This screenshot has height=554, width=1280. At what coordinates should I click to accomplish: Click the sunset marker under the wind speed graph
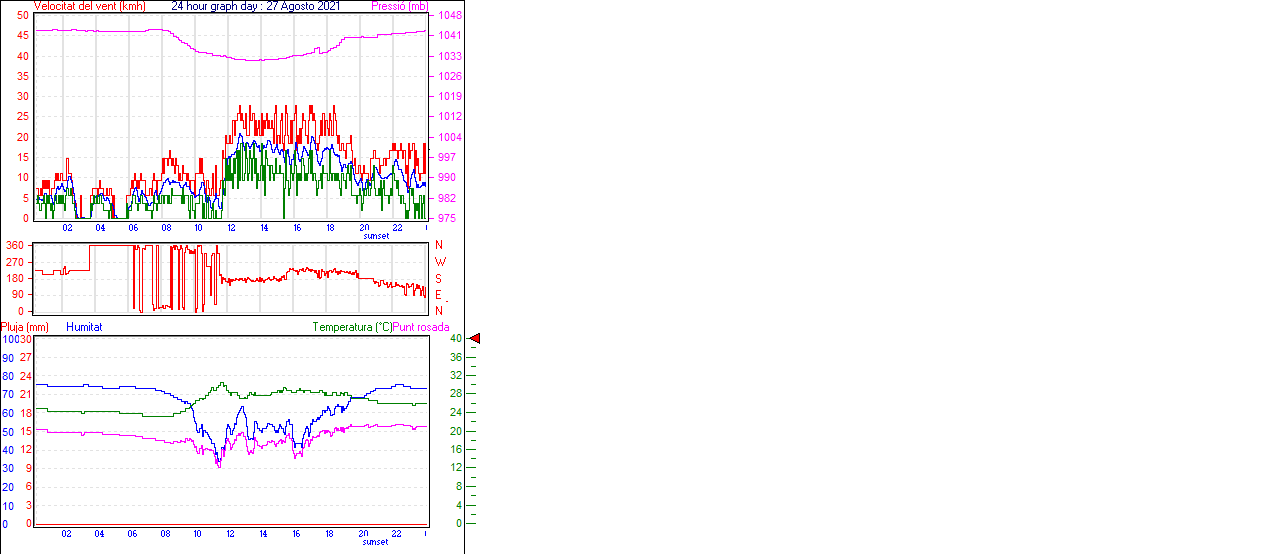[376, 237]
